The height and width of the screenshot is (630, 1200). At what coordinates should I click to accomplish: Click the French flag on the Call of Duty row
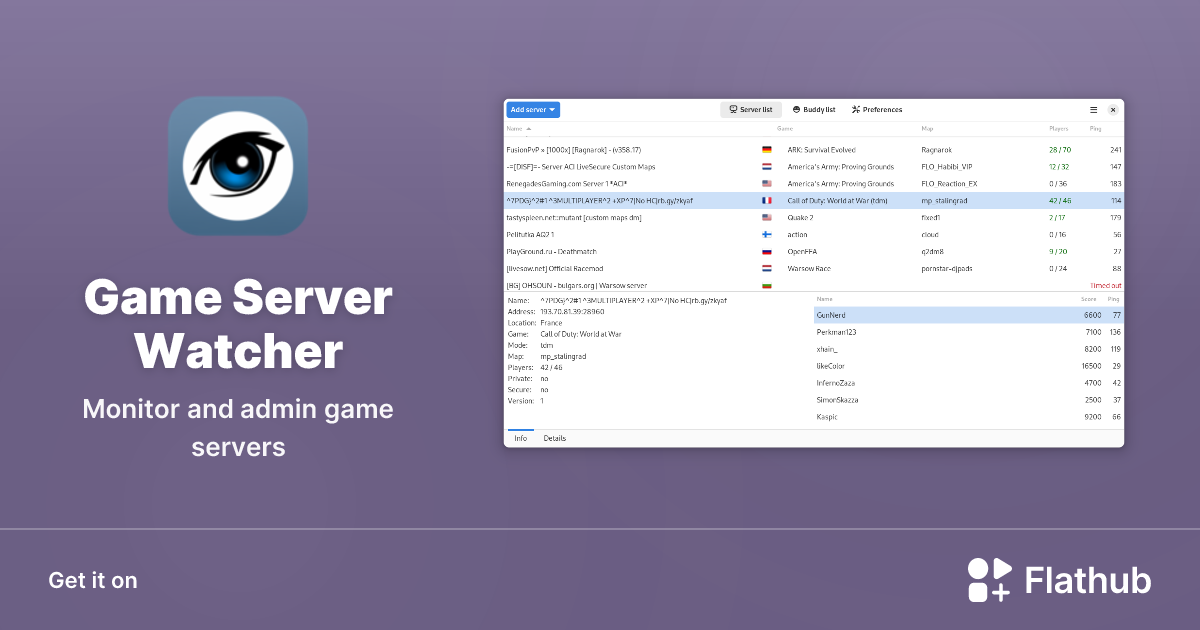[766, 200]
